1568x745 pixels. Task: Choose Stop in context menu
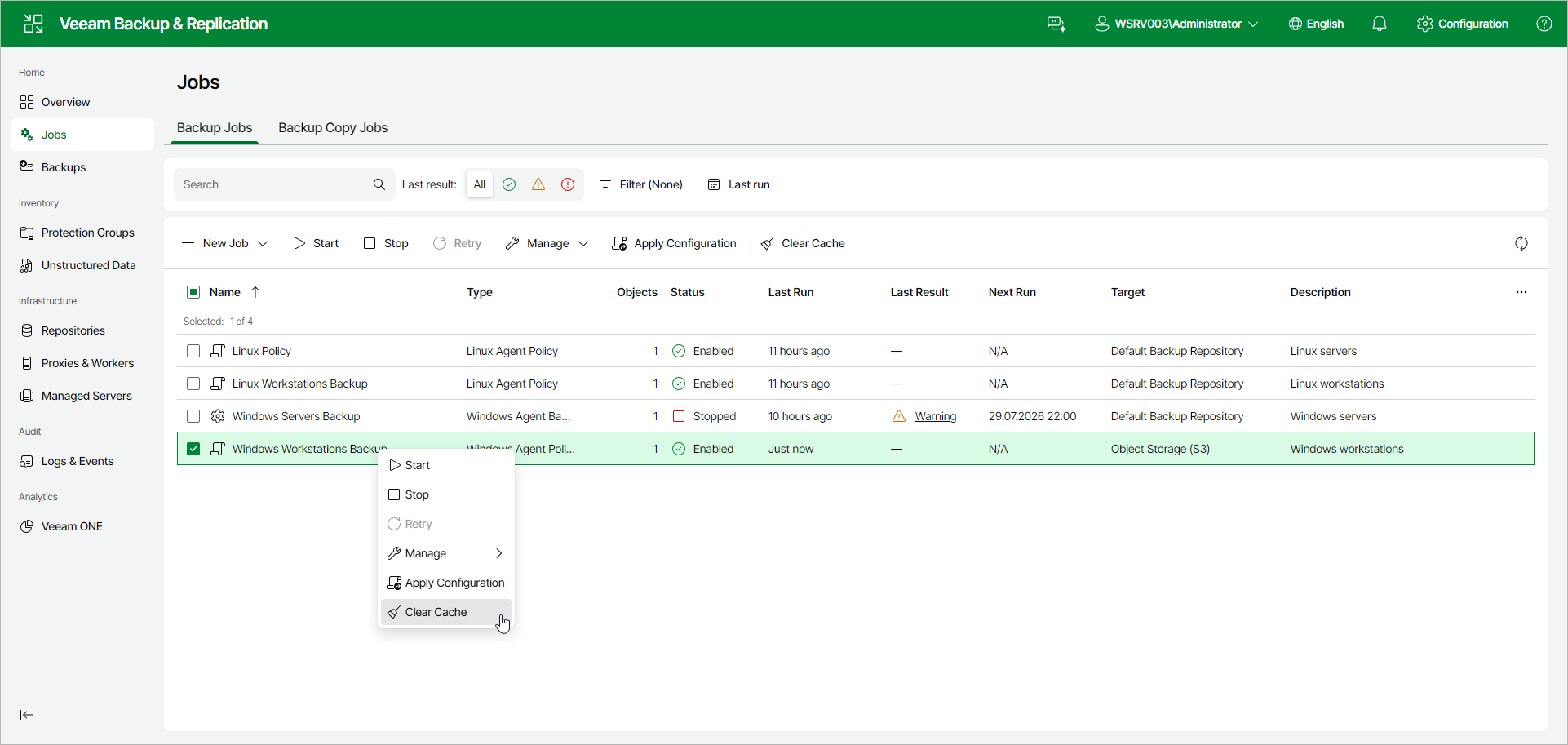[446, 494]
